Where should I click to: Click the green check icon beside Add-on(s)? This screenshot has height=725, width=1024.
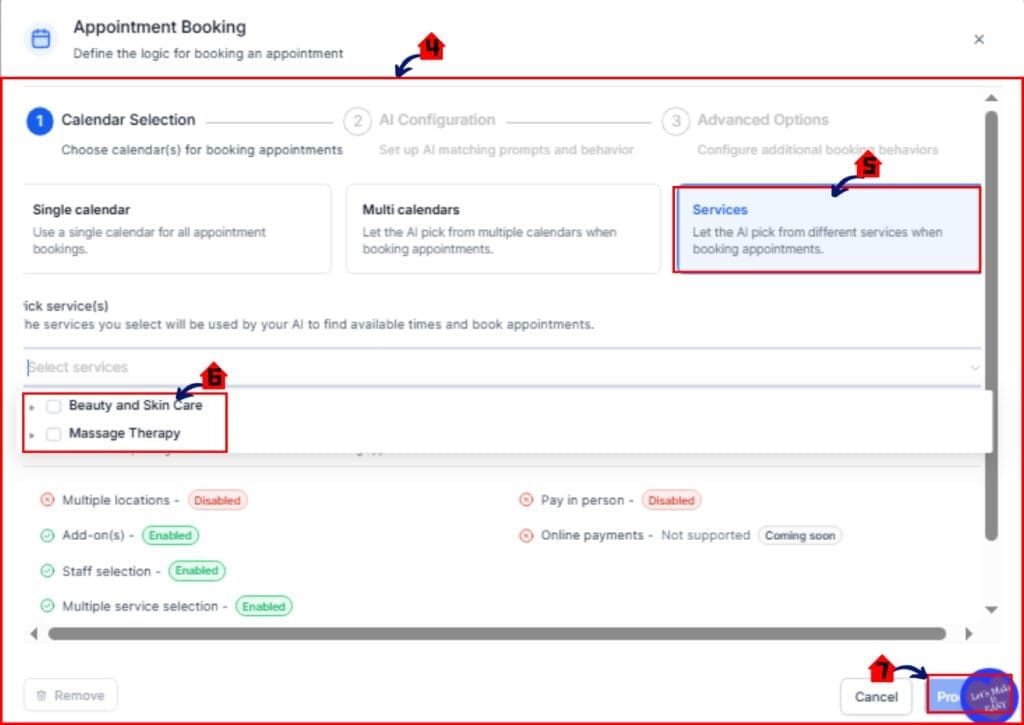(47, 536)
